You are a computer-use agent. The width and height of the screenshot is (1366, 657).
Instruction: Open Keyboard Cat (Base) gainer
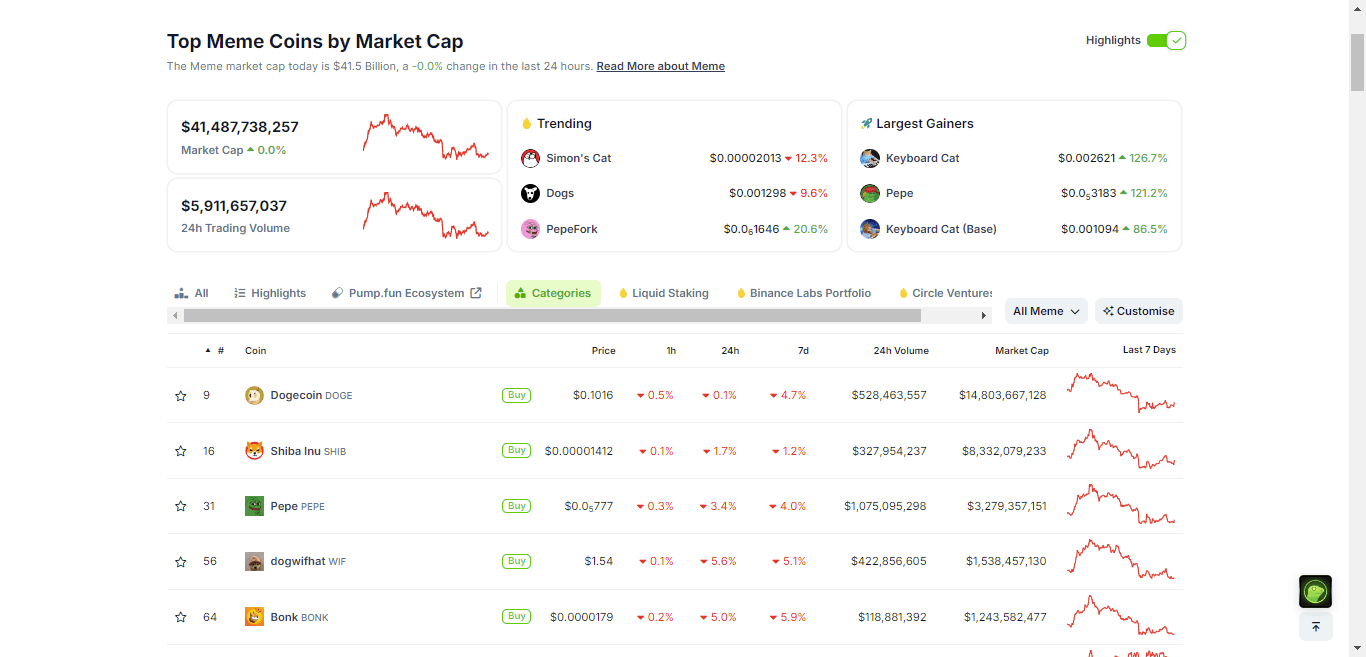(x=941, y=229)
